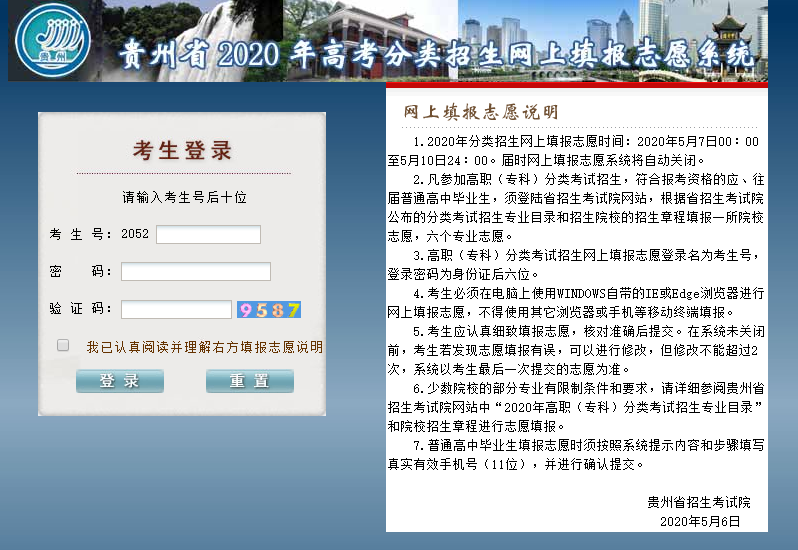Focus the 验证码 input field

pos(176,309)
